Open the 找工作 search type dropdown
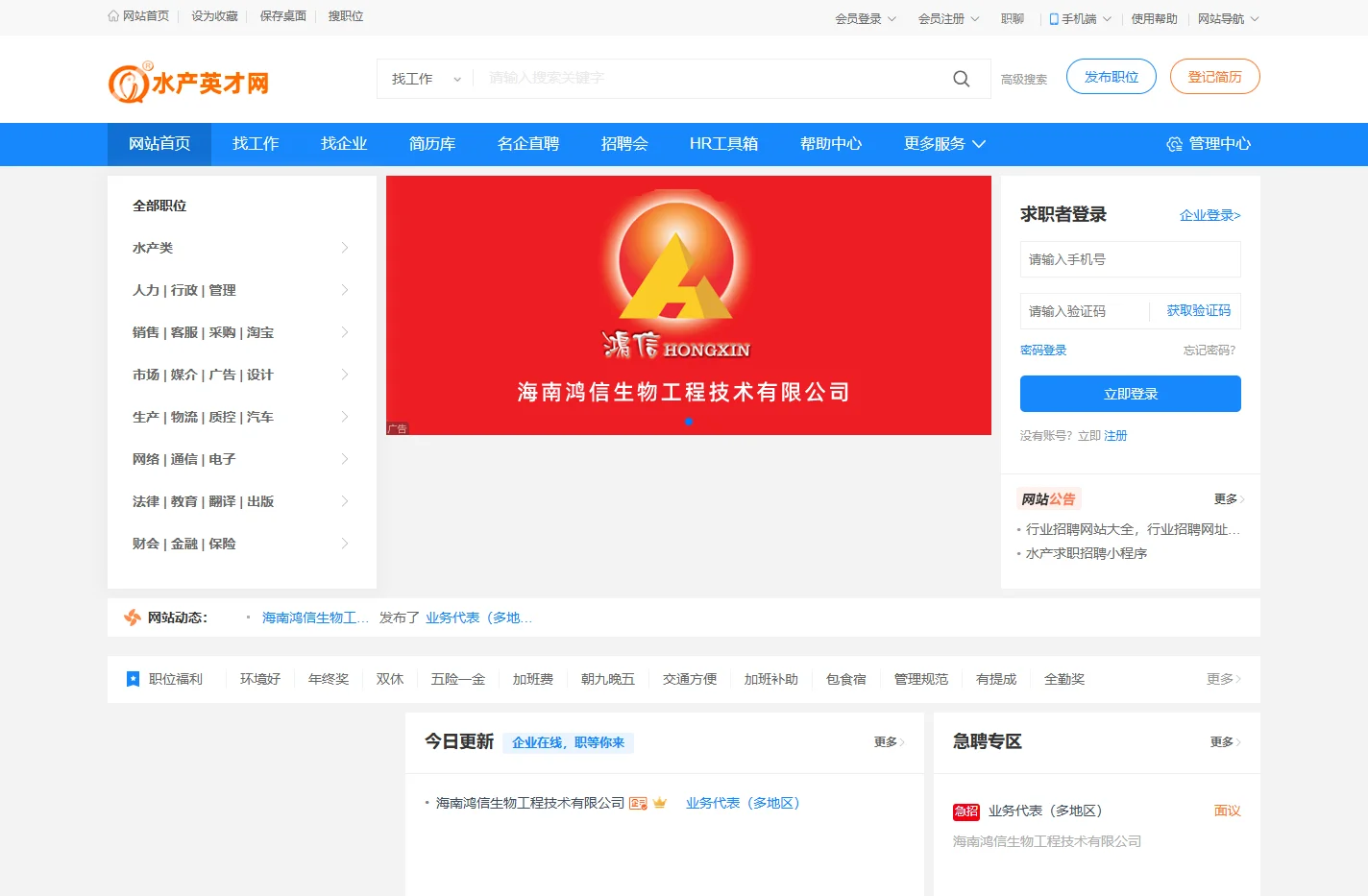Viewport: 1368px width, 896px height. pyautogui.click(x=426, y=79)
